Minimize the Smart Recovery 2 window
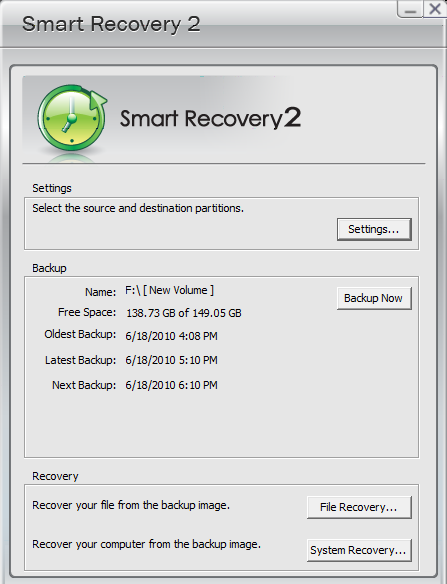The height and width of the screenshot is (584, 447). pyautogui.click(x=410, y=9)
